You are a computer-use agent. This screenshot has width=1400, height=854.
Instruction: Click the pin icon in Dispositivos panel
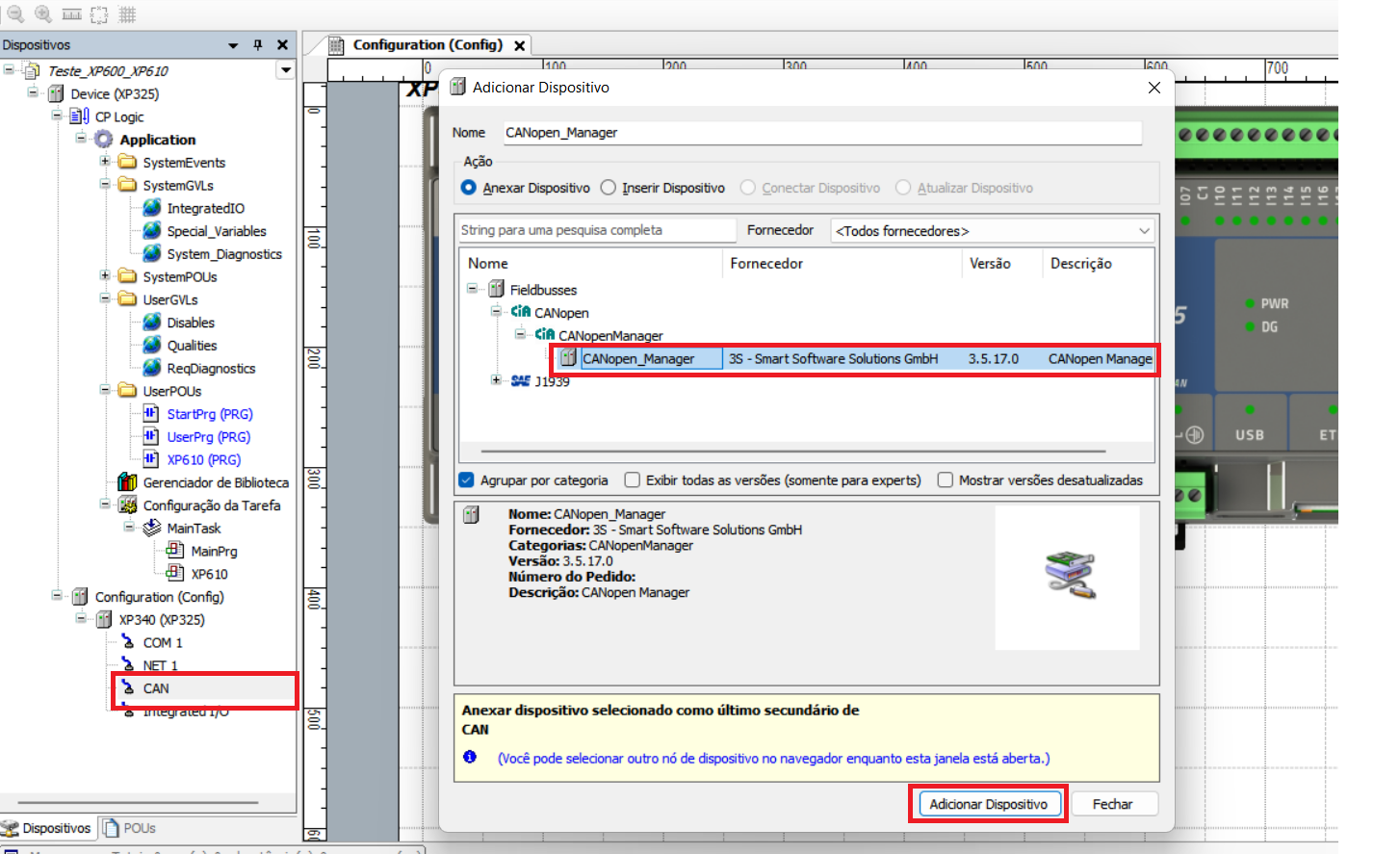pos(257,45)
